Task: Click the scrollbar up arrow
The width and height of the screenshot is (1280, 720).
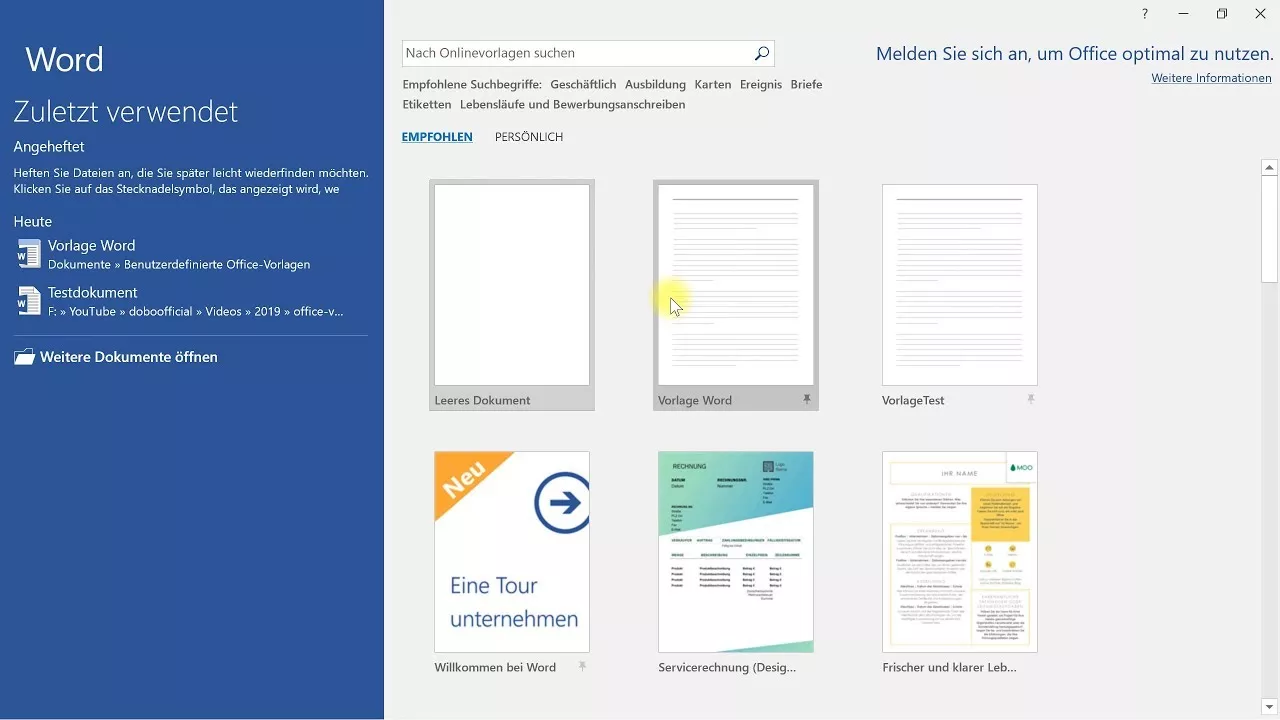Action: tap(1269, 165)
